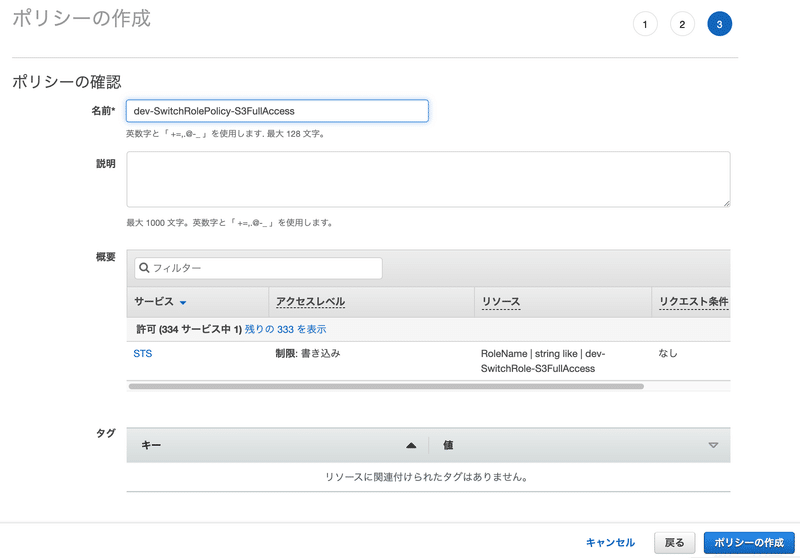Click the 制限: 書き込み access level cell

308,353
